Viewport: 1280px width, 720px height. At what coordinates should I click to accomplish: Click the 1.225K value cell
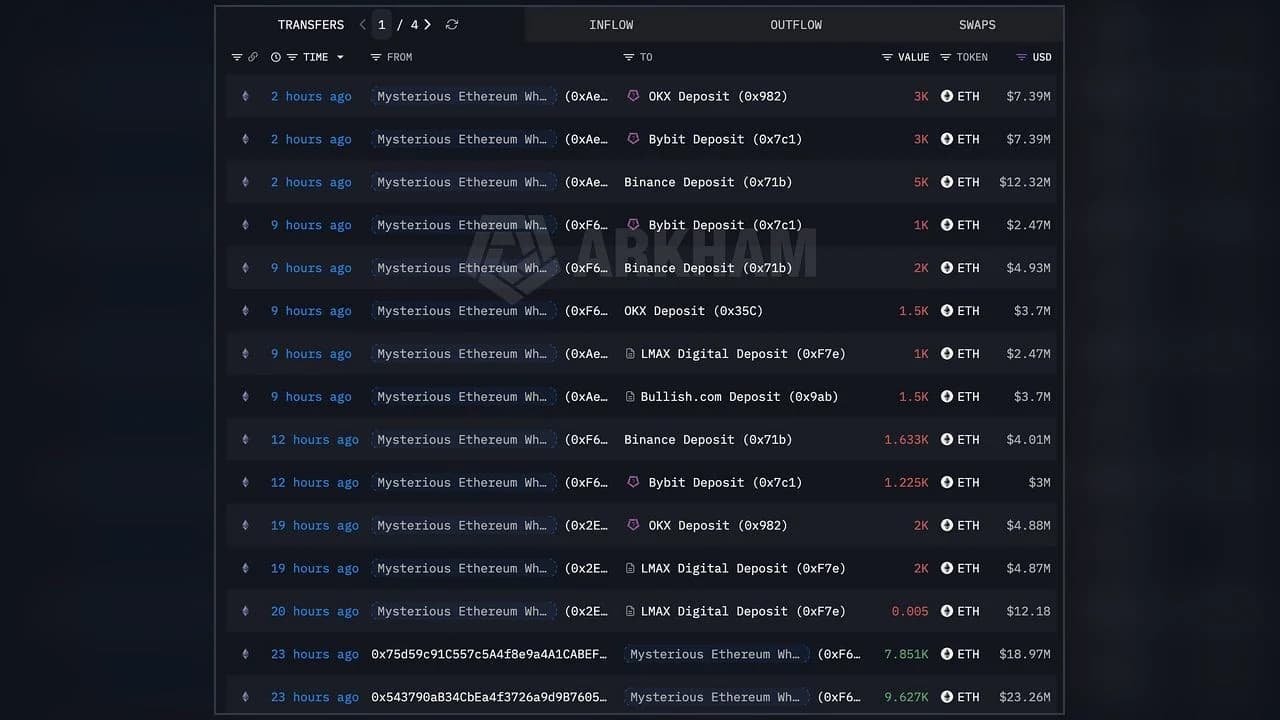[x=906, y=483]
